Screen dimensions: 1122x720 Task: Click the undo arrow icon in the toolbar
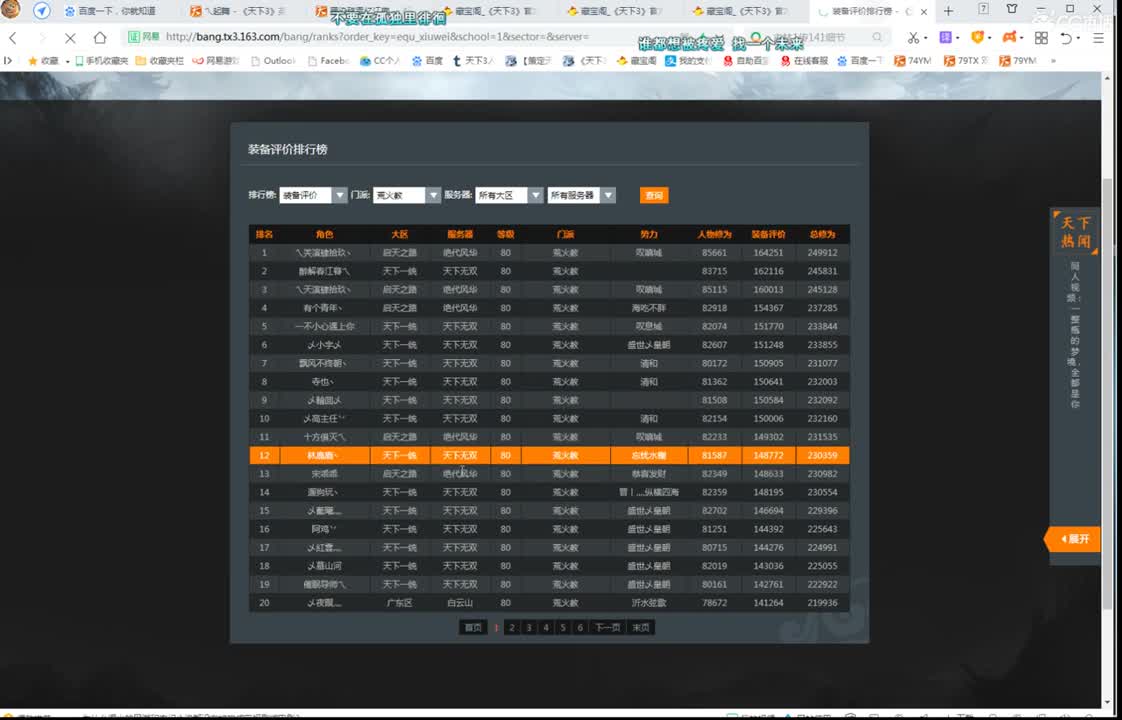pos(1067,38)
